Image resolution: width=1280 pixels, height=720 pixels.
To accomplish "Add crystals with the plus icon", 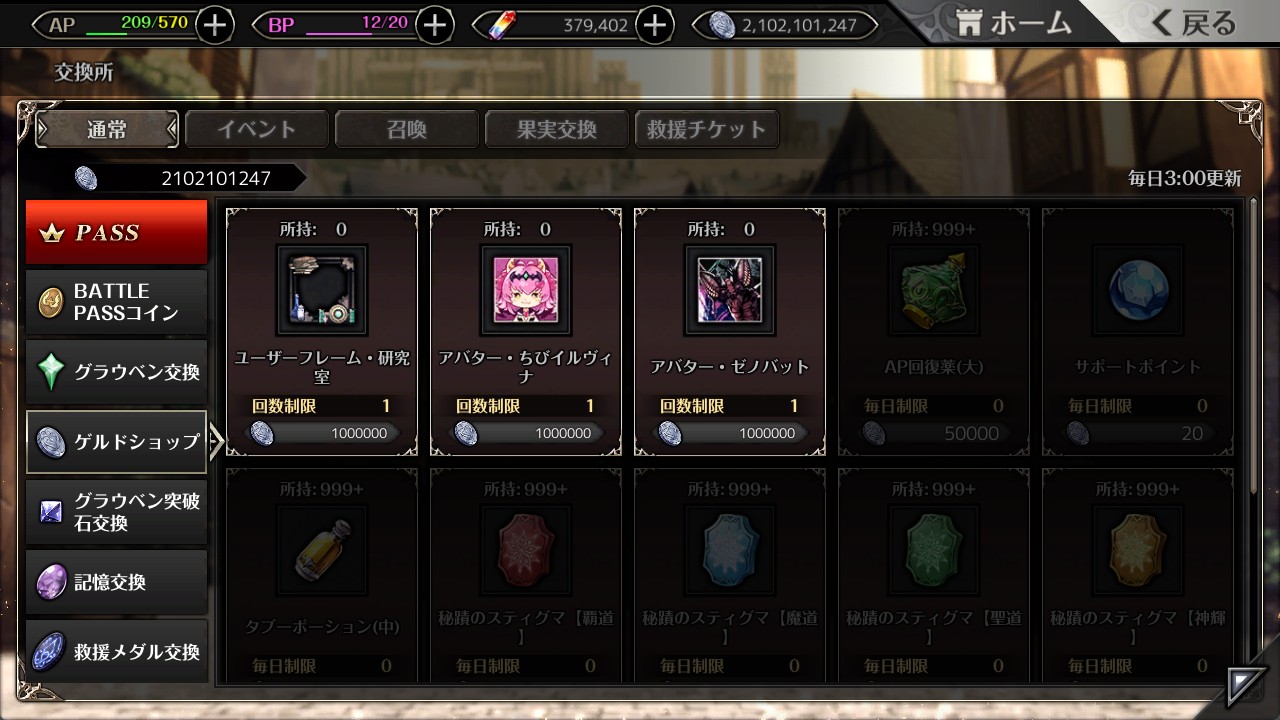I will coord(654,25).
